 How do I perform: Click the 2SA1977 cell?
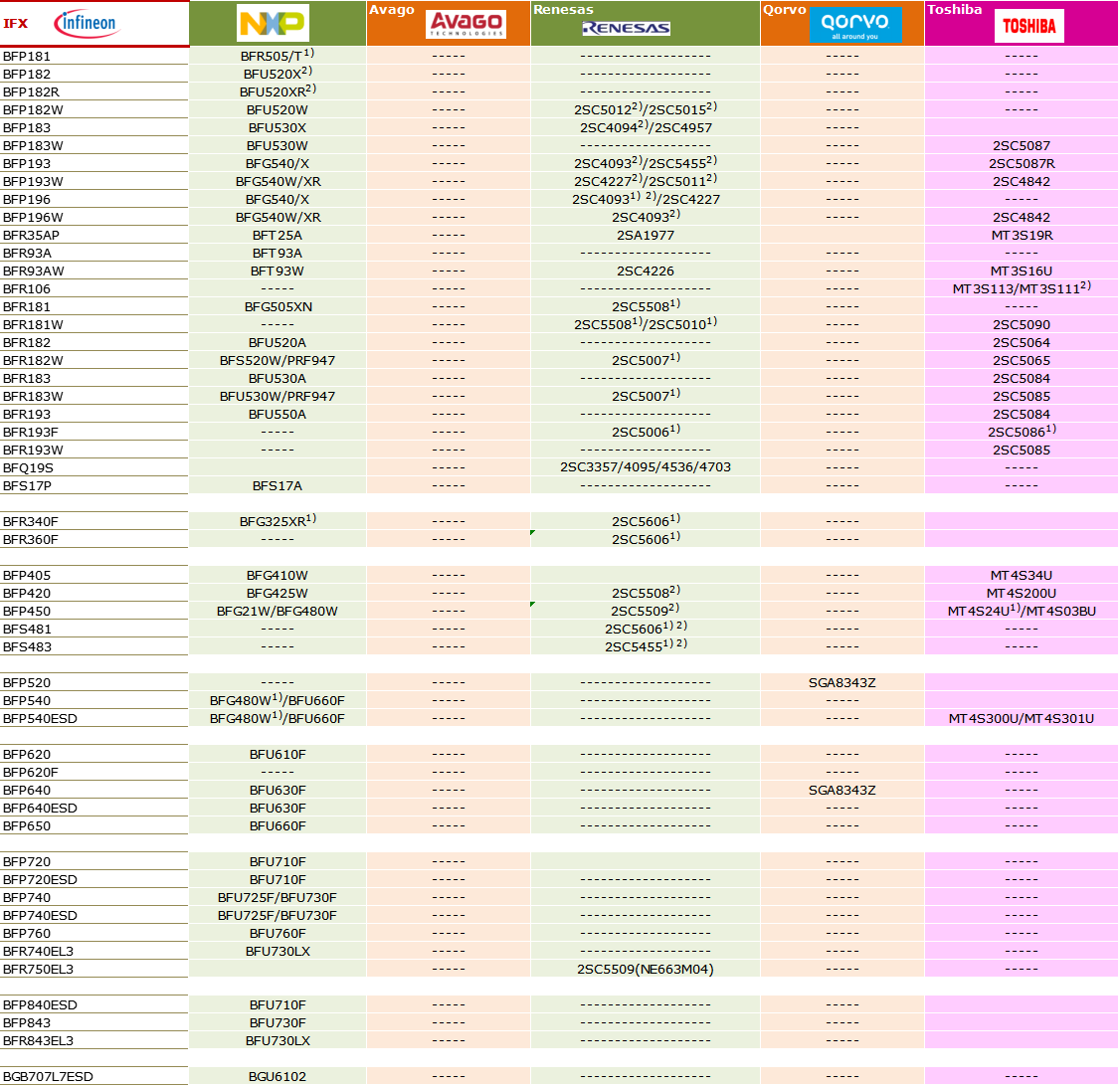(645, 235)
